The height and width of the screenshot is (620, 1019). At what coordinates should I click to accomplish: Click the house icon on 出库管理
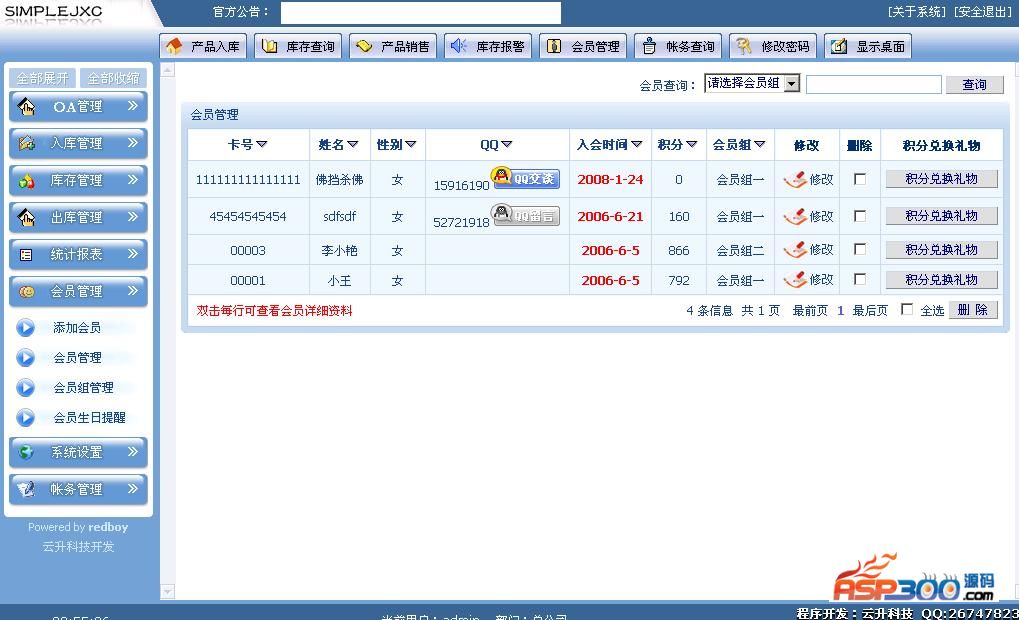click(26, 217)
